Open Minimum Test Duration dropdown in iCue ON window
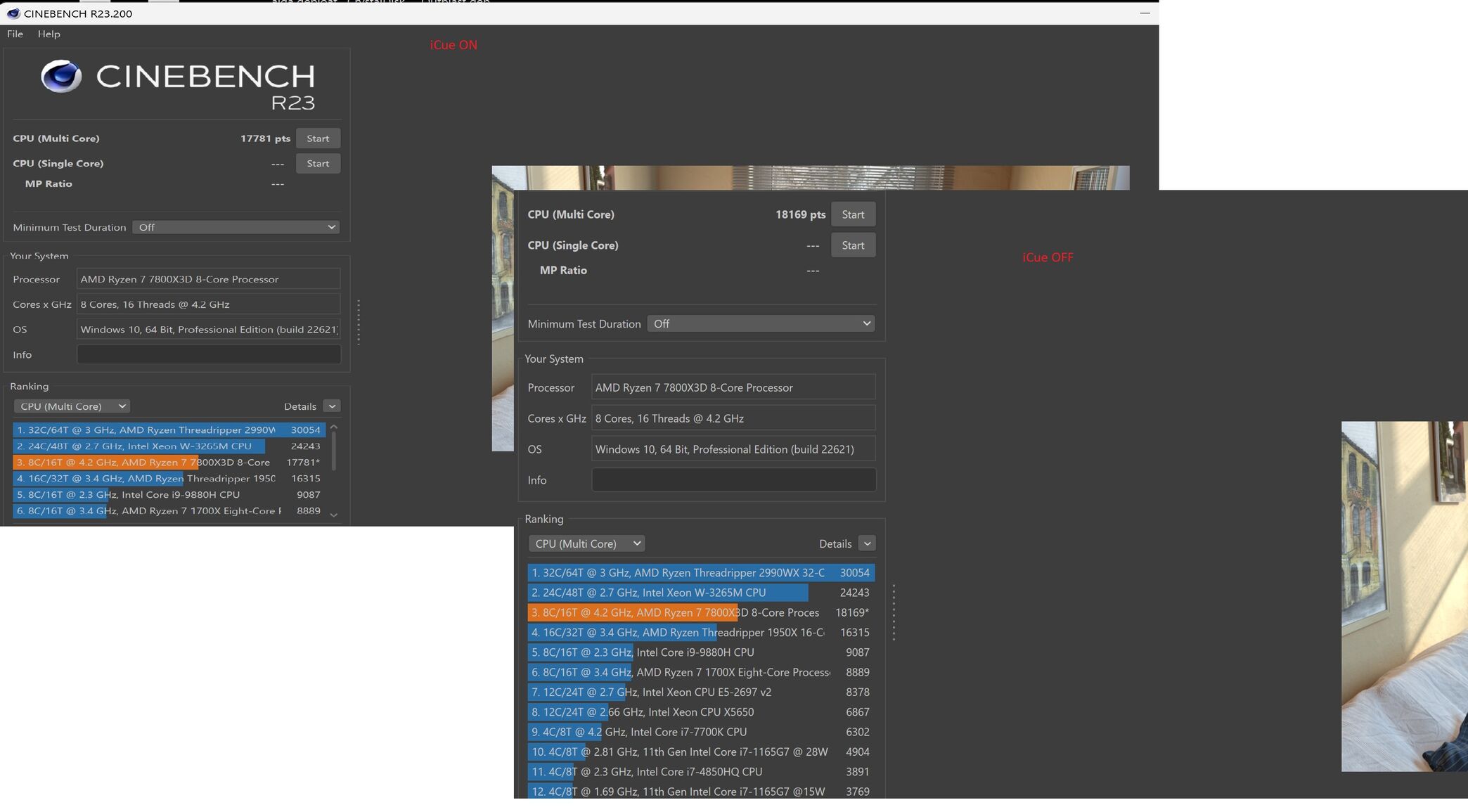This screenshot has height=812, width=1468. coord(236,227)
